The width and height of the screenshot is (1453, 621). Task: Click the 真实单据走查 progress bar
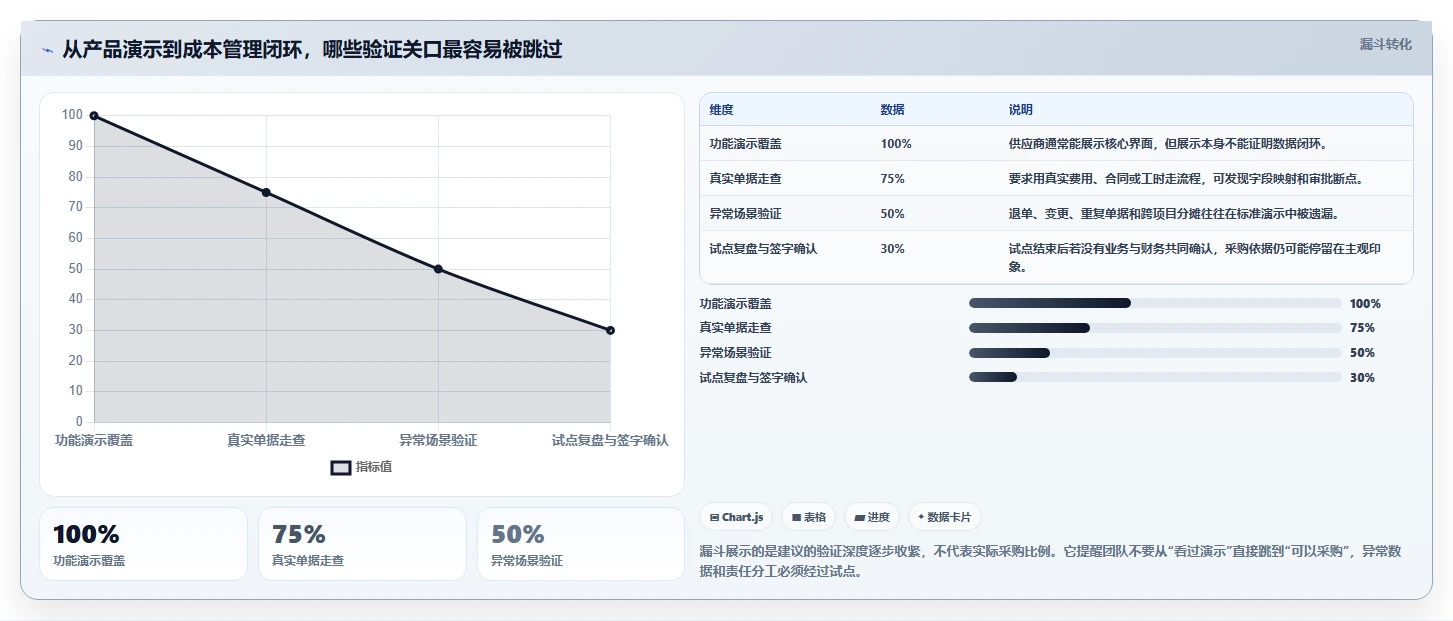(1155, 328)
